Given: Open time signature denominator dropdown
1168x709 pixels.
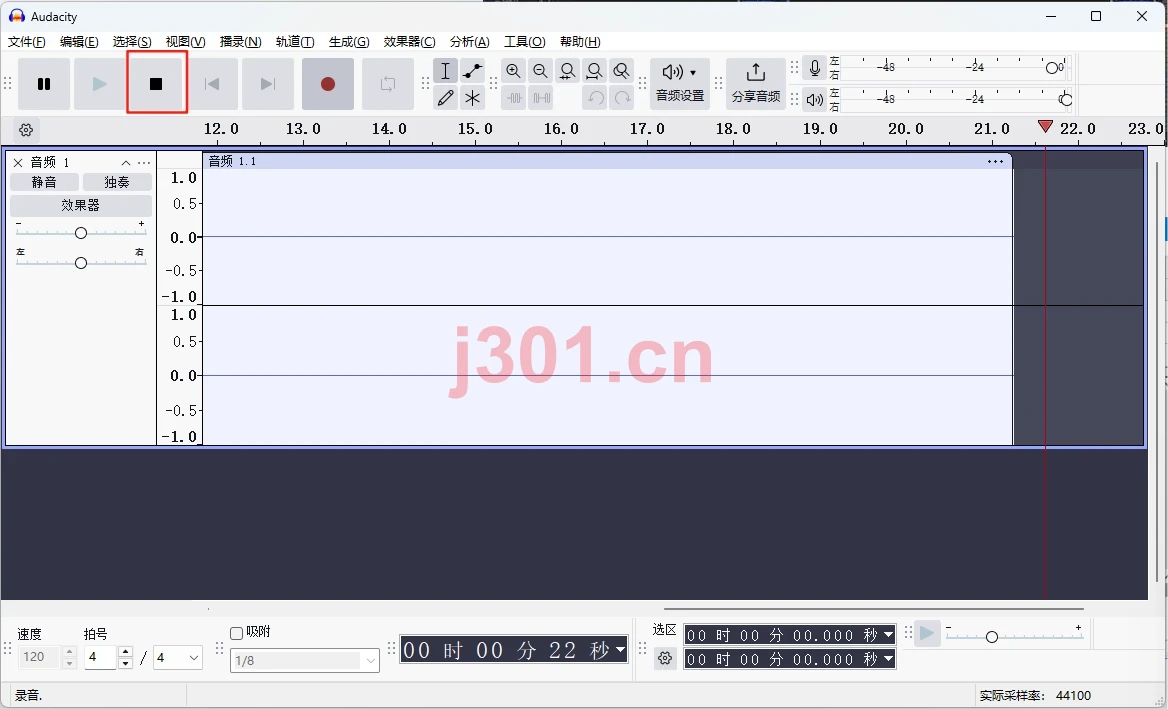Looking at the screenshot, I should tap(177, 657).
